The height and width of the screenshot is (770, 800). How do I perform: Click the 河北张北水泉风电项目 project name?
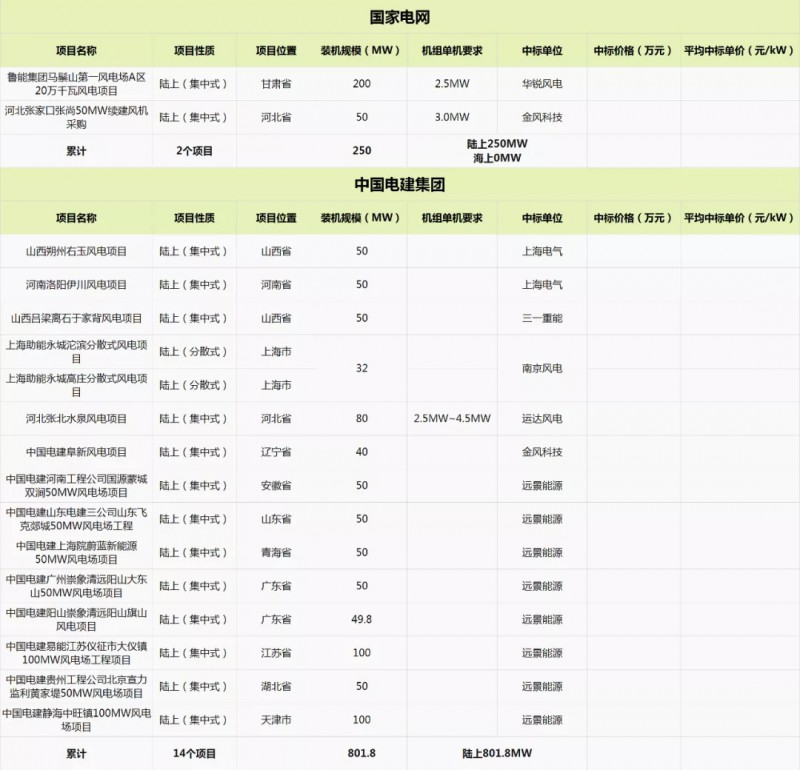pos(76,418)
